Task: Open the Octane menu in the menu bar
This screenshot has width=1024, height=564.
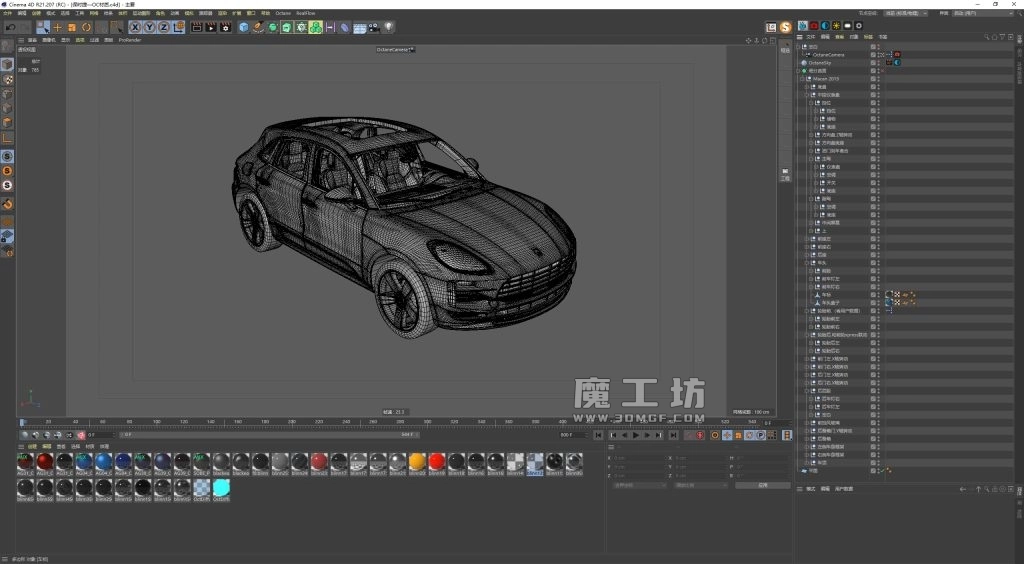Action: [283, 13]
